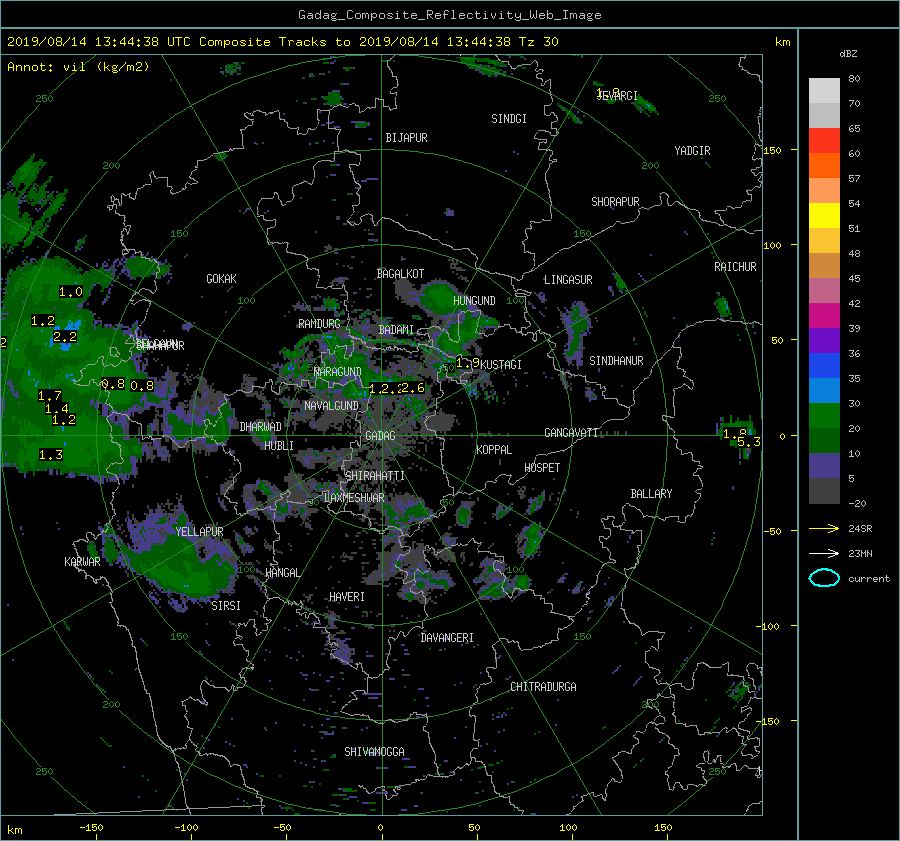Pick the bright yellow 51 dBZ swatch

(824, 216)
